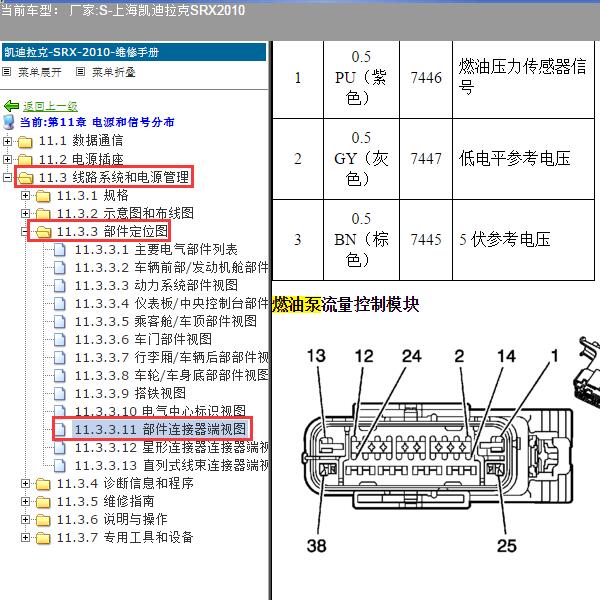Viewport: 600px width, 600px height.
Task: Open 11.3.3.12 星形连接器连接器端视图
Action: 171,447
